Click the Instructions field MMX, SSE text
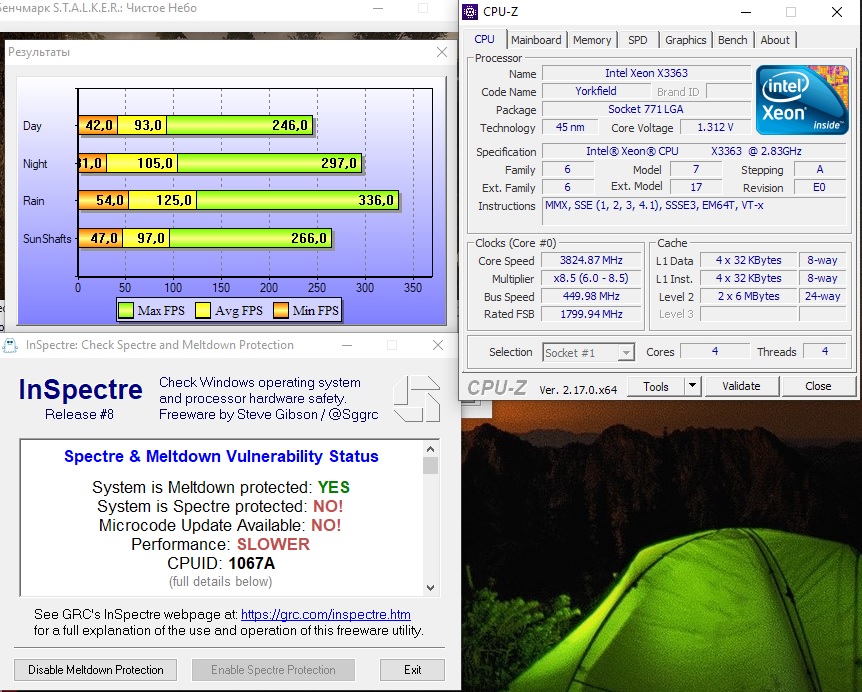 694,212
